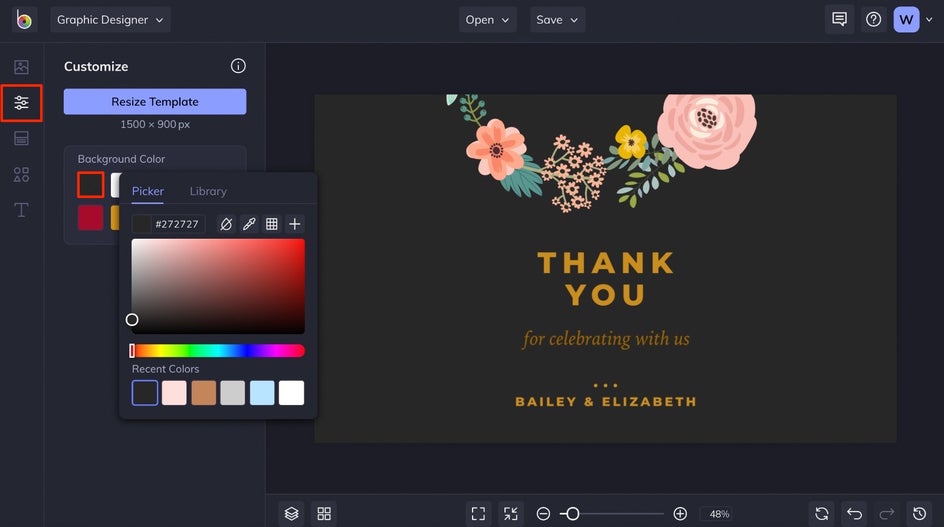Pick the light blue recent color
Viewport: 944px width, 527px height.
(262, 393)
